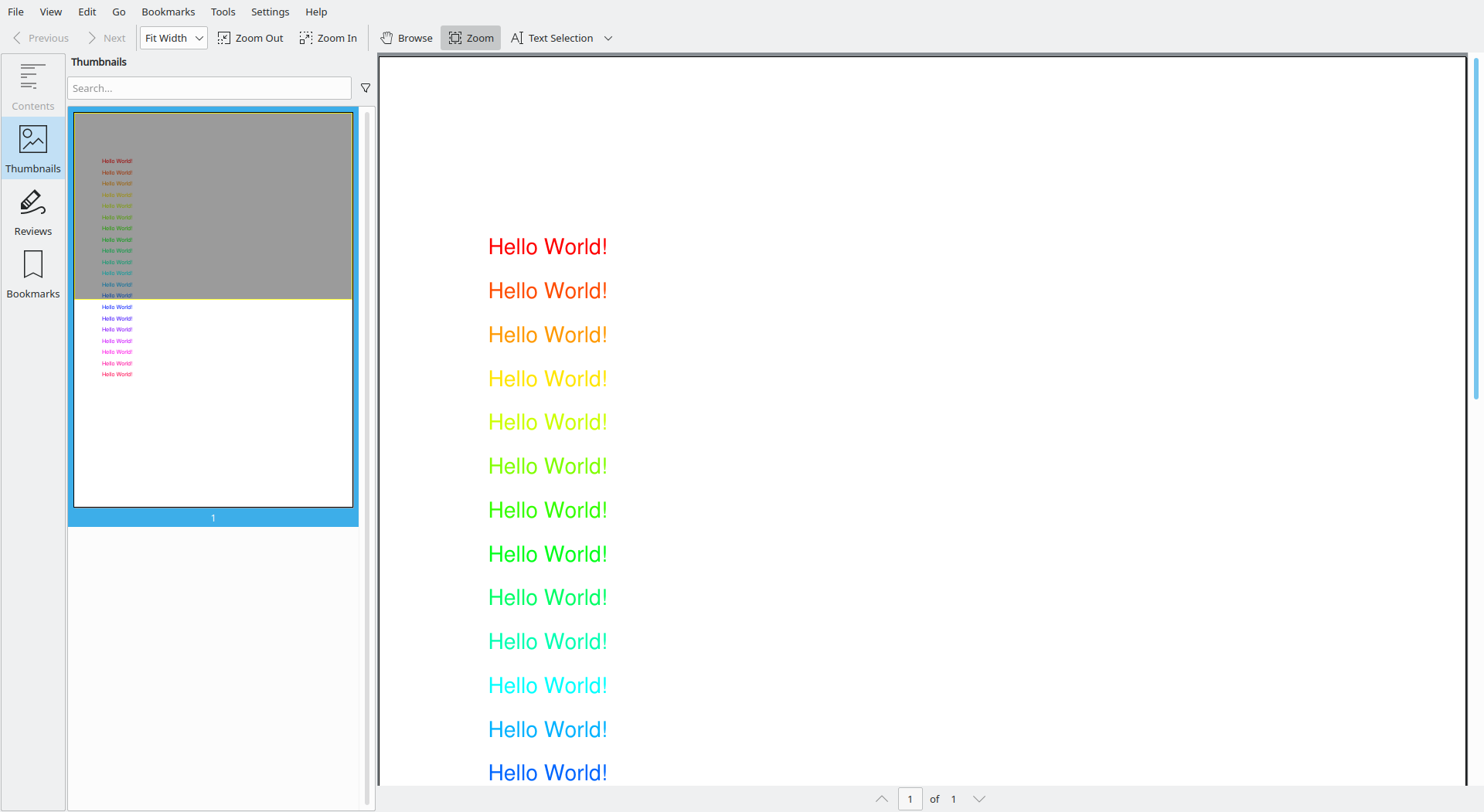Toggle the Zoom selection tool

click(471, 38)
